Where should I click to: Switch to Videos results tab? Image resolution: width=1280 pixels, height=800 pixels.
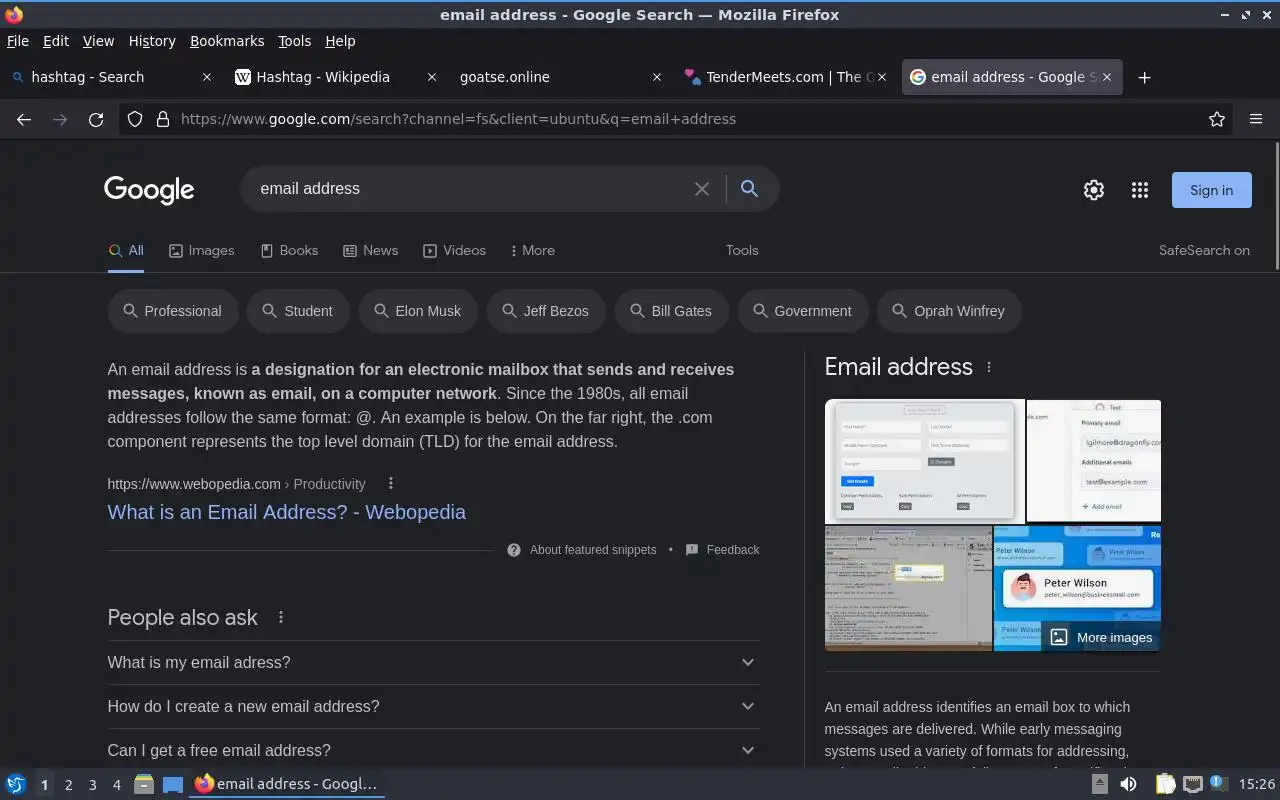coord(454,251)
